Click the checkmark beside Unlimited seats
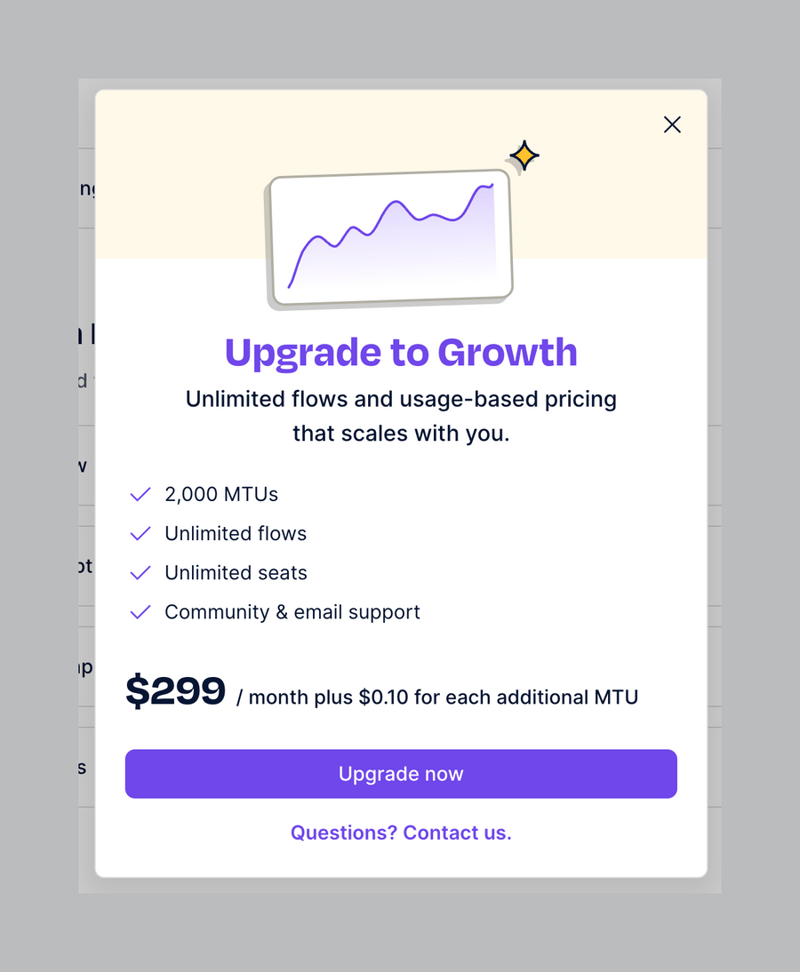 coord(140,572)
